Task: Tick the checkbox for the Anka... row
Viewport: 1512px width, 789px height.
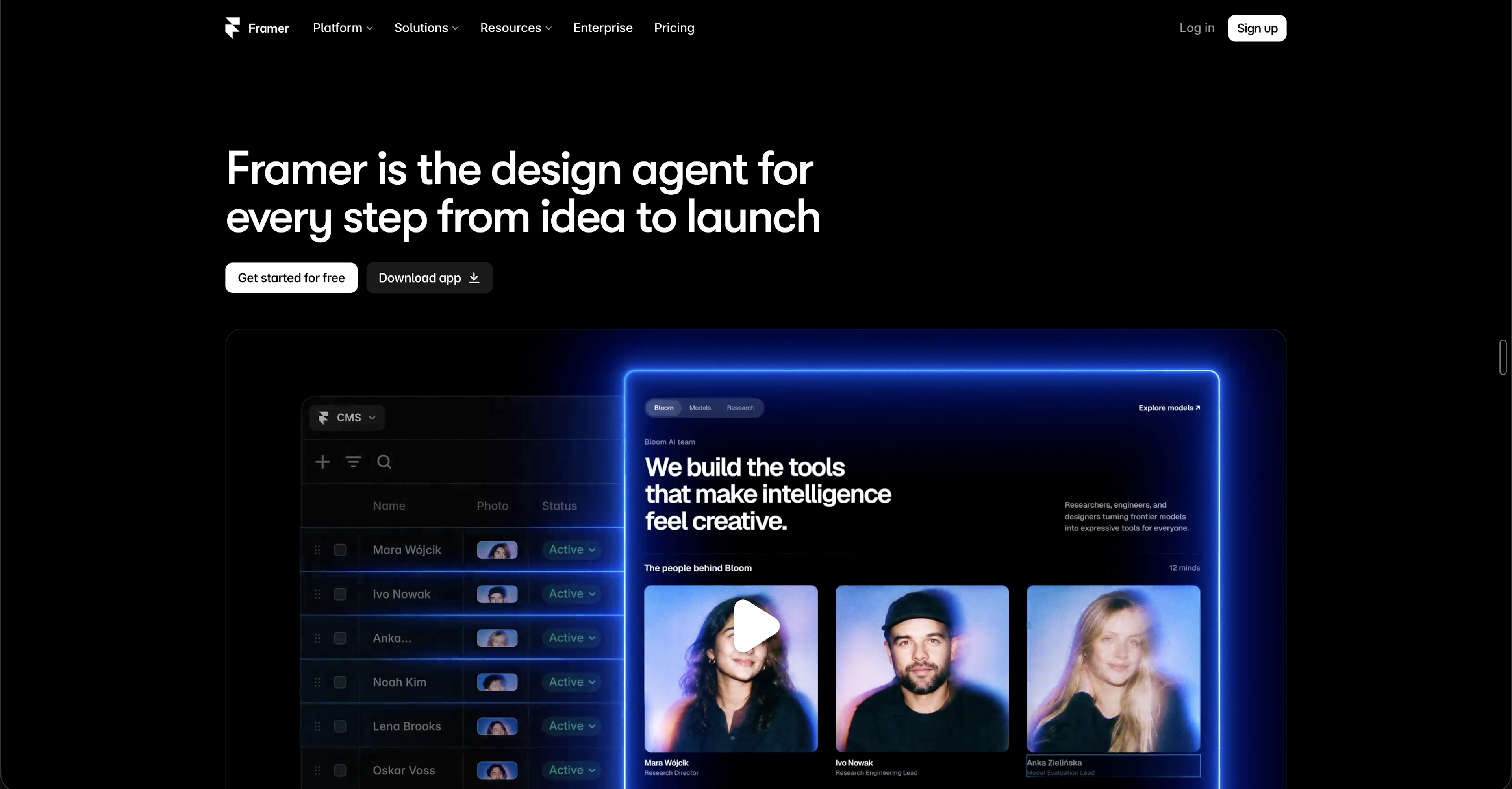Action: pyautogui.click(x=341, y=638)
